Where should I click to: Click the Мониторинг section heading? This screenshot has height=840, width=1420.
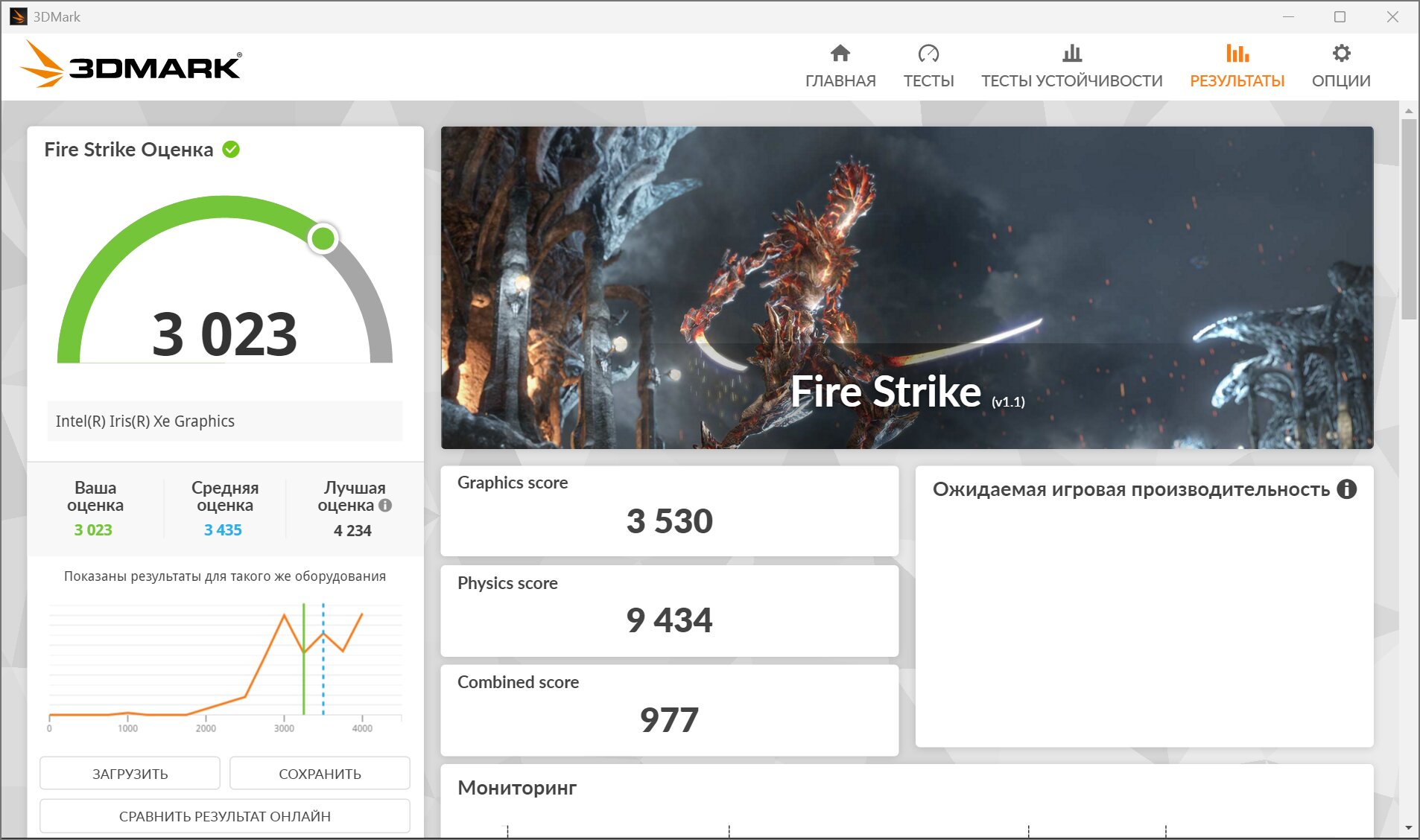(x=517, y=788)
